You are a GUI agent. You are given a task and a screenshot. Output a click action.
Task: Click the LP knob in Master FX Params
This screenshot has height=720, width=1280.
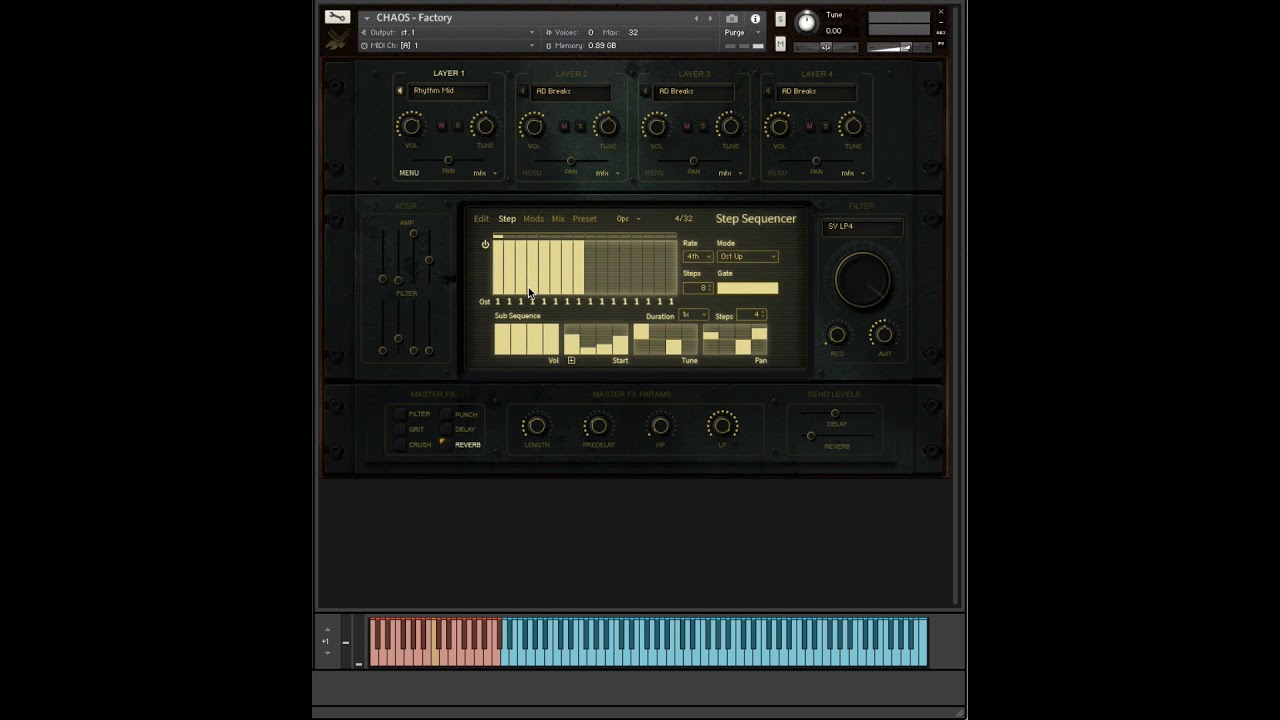[x=722, y=426]
